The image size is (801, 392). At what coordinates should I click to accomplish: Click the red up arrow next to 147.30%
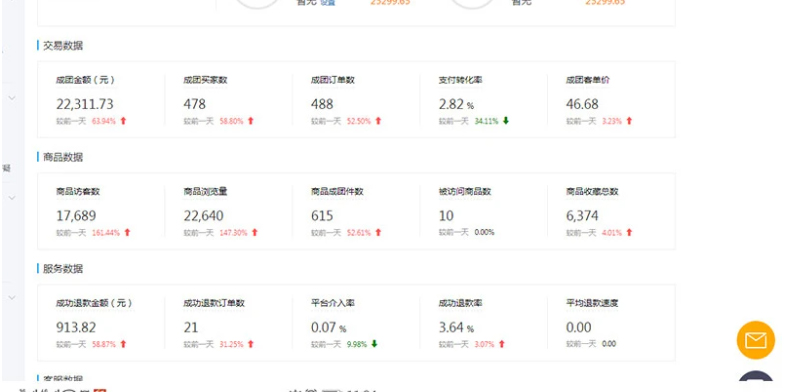(254, 233)
